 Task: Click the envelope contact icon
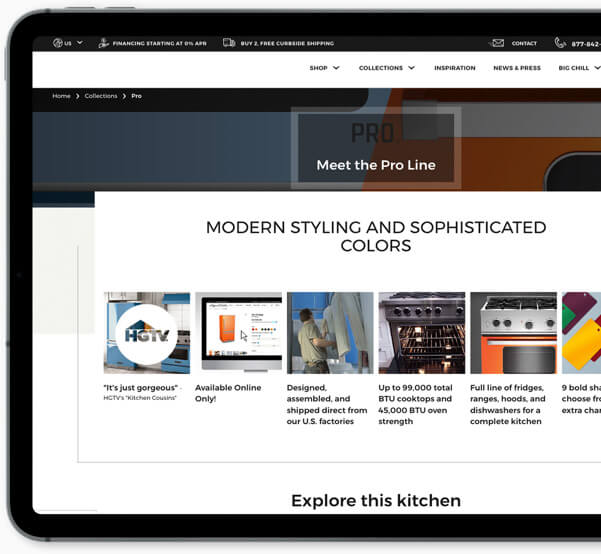click(x=498, y=43)
